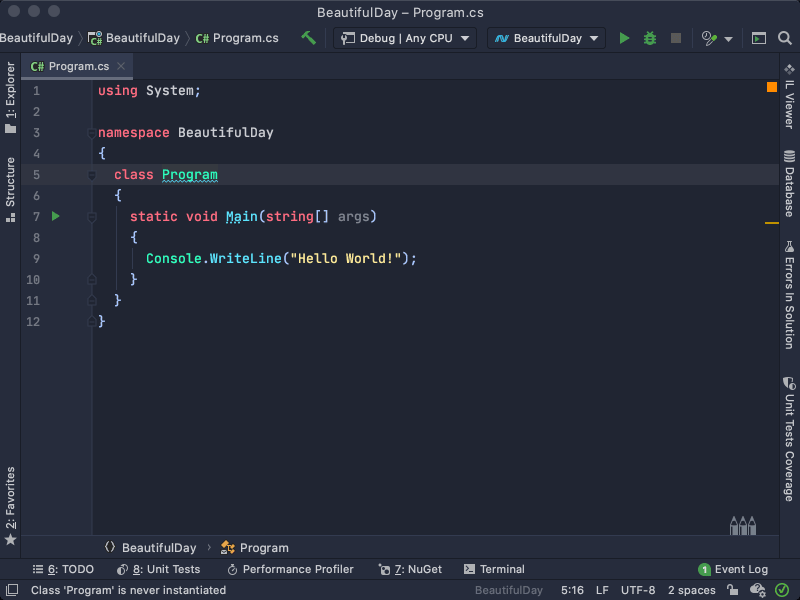The width and height of the screenshot is (800, 600).
Task: Click the fold end marker on line 11
Action: [x=92, y=301]
